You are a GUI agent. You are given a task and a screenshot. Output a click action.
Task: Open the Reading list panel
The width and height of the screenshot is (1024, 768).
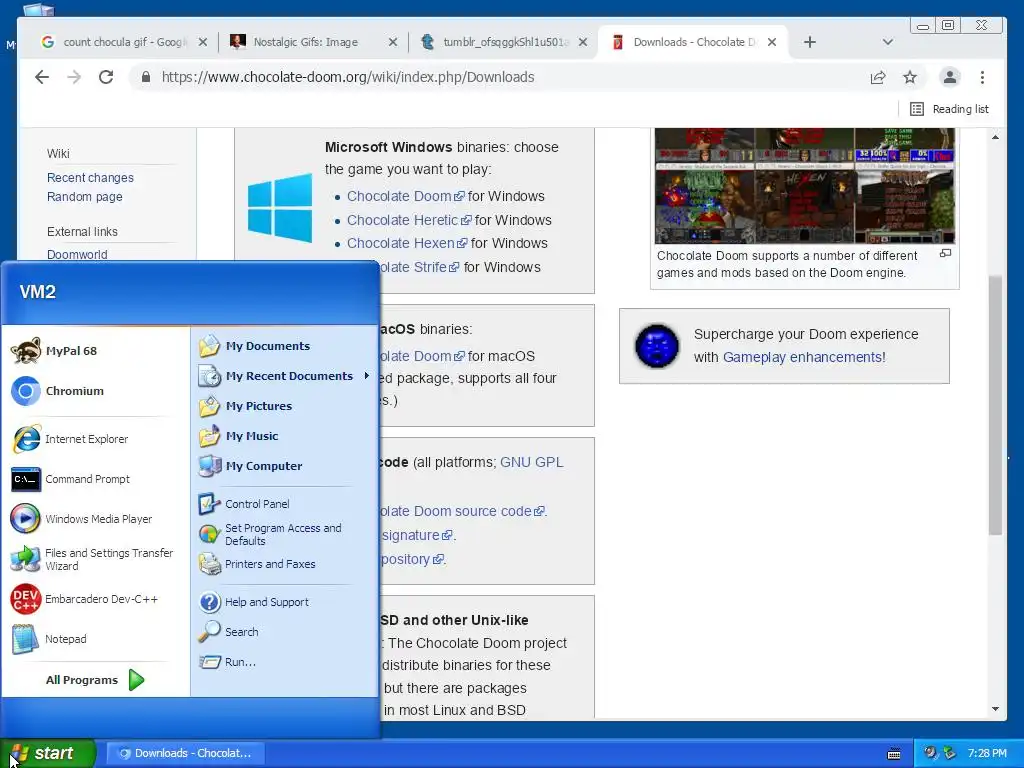[950, 109]
